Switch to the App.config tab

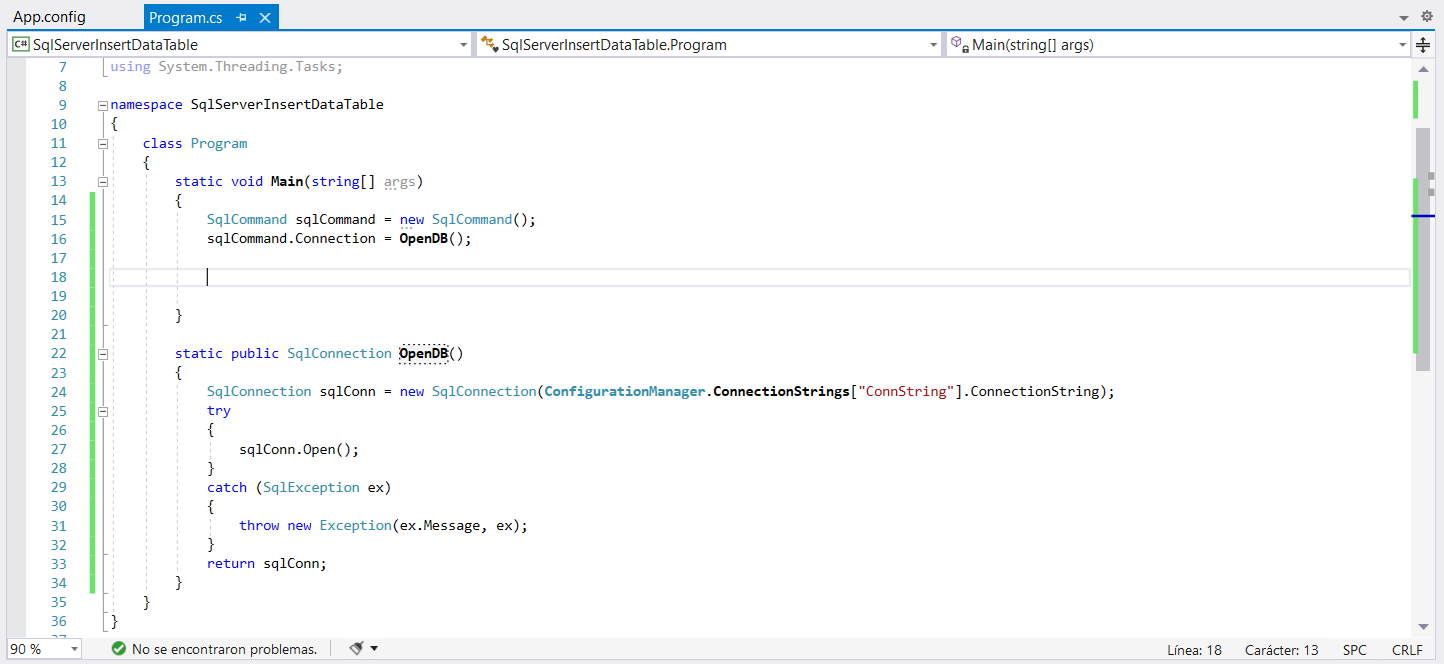pyautogui.click(x=49, y=17)
